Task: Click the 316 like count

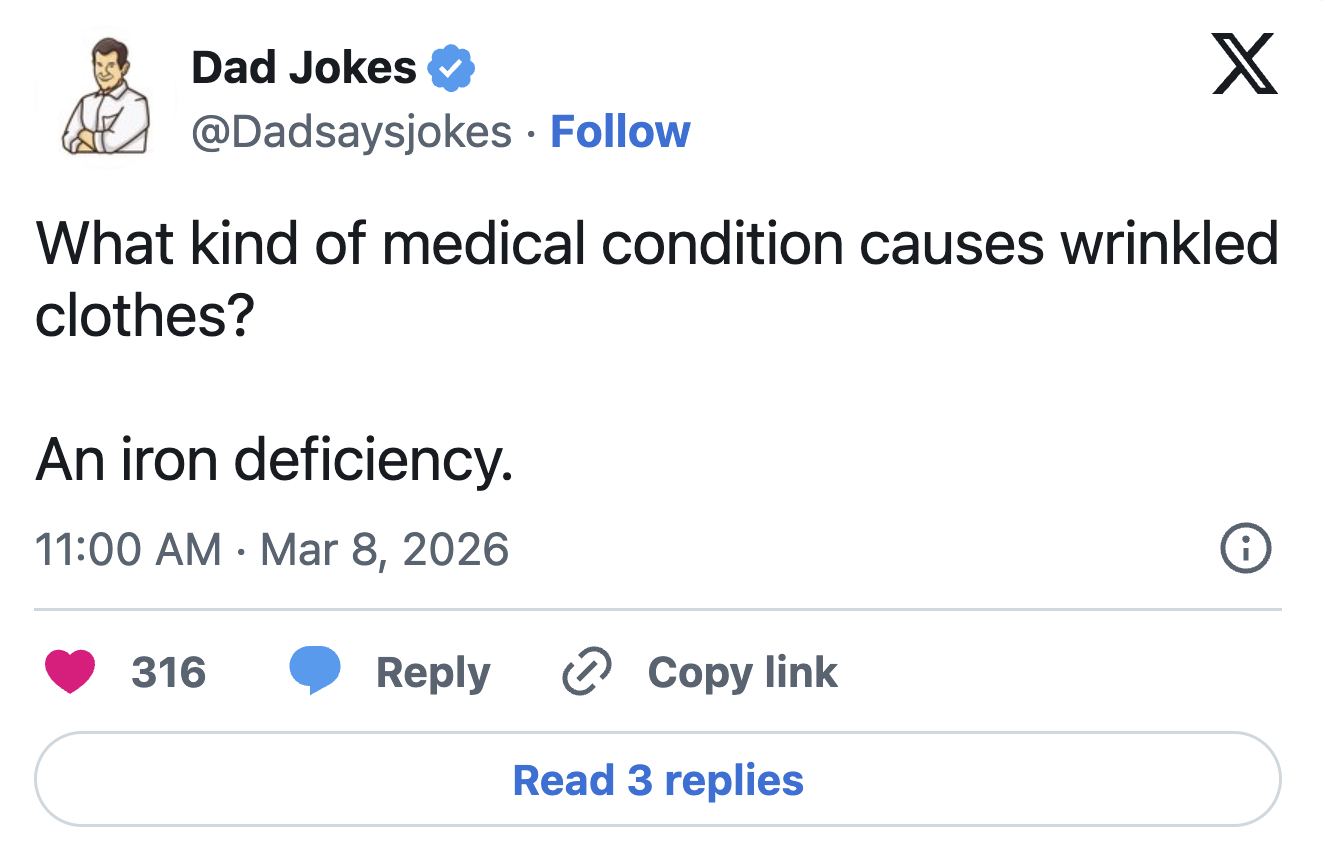Action: 167,672
